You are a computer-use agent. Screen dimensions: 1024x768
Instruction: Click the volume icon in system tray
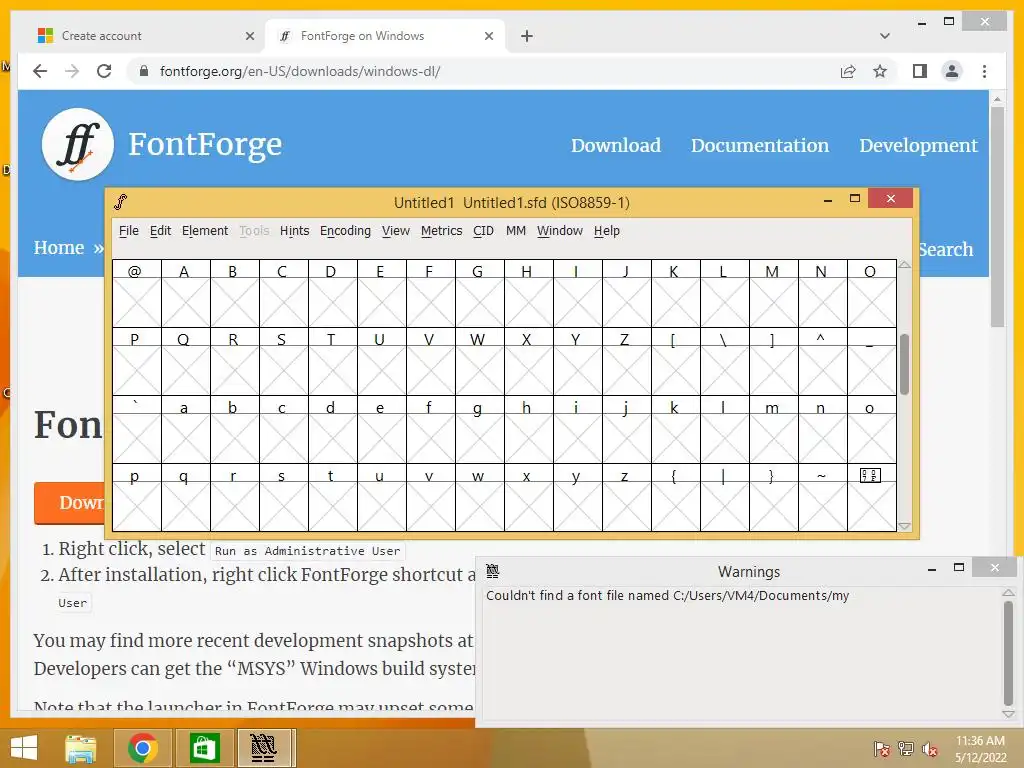point(929,749)
